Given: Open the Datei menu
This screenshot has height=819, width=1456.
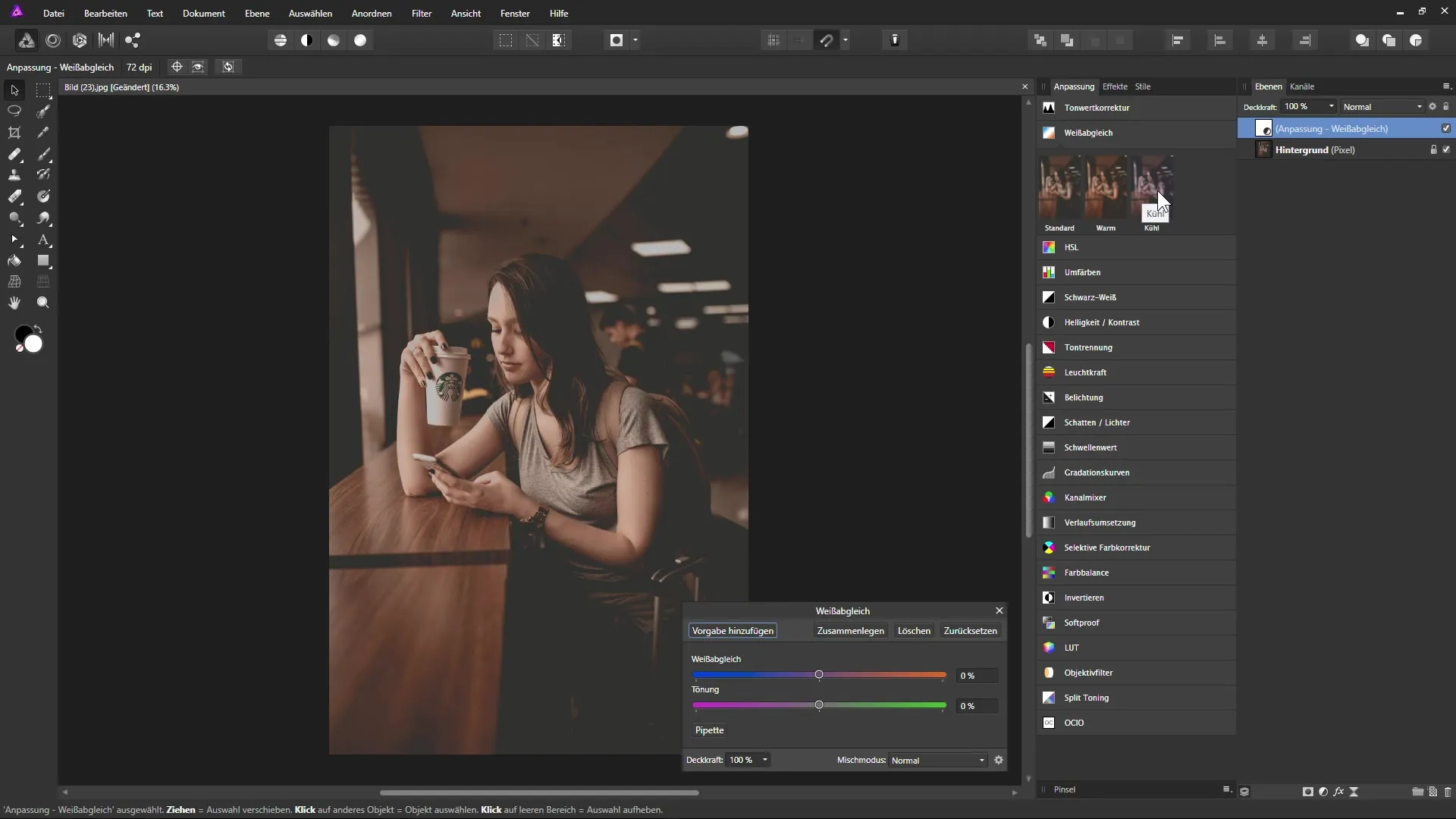Looking at the screenshot, I should (x=54, y=13).
